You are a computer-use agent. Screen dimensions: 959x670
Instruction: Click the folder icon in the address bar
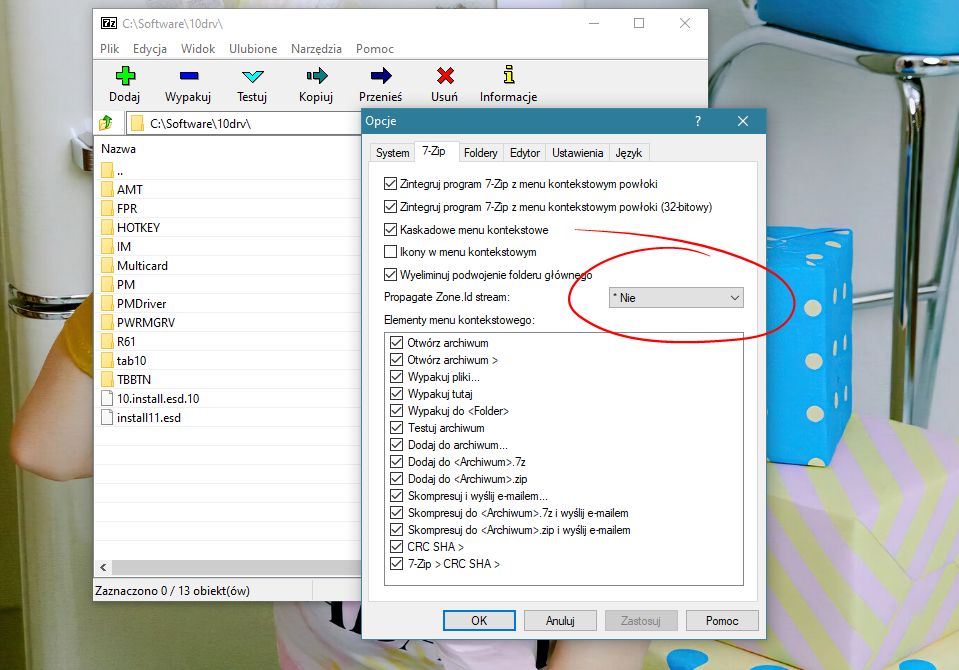138,123
